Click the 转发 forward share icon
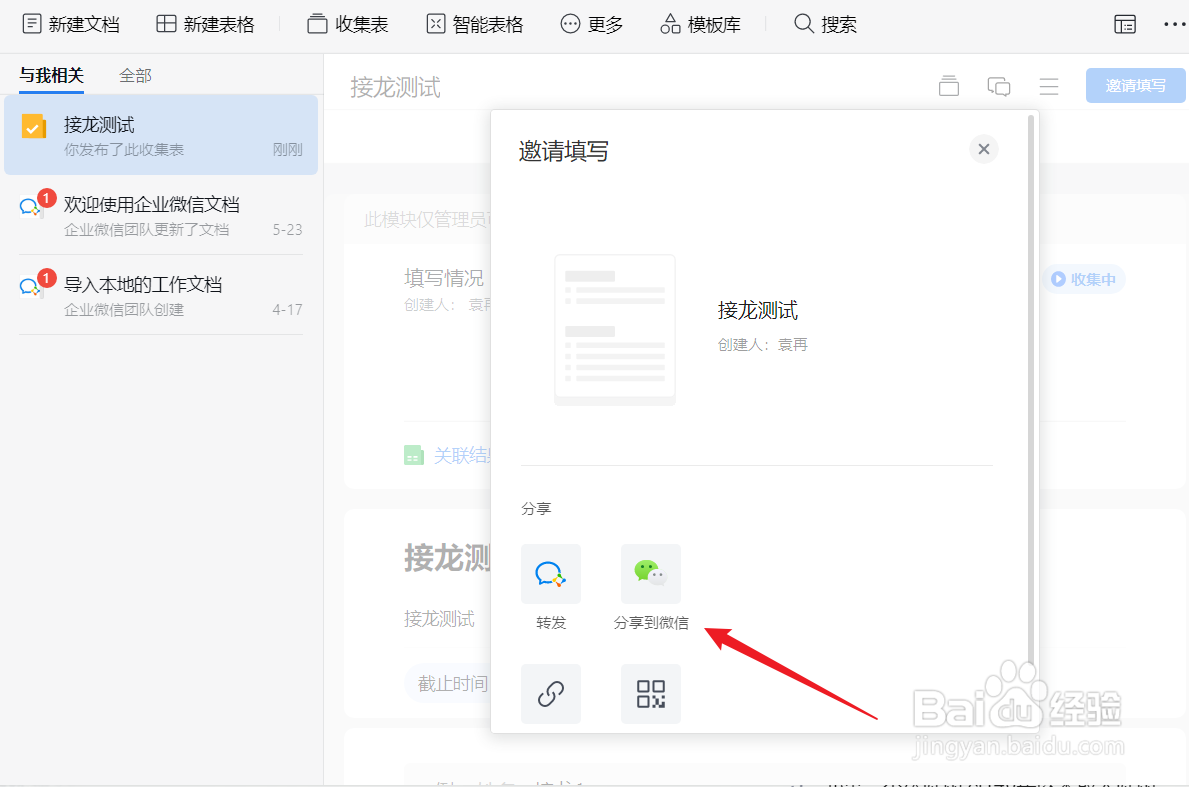 [x=550, y=574]
